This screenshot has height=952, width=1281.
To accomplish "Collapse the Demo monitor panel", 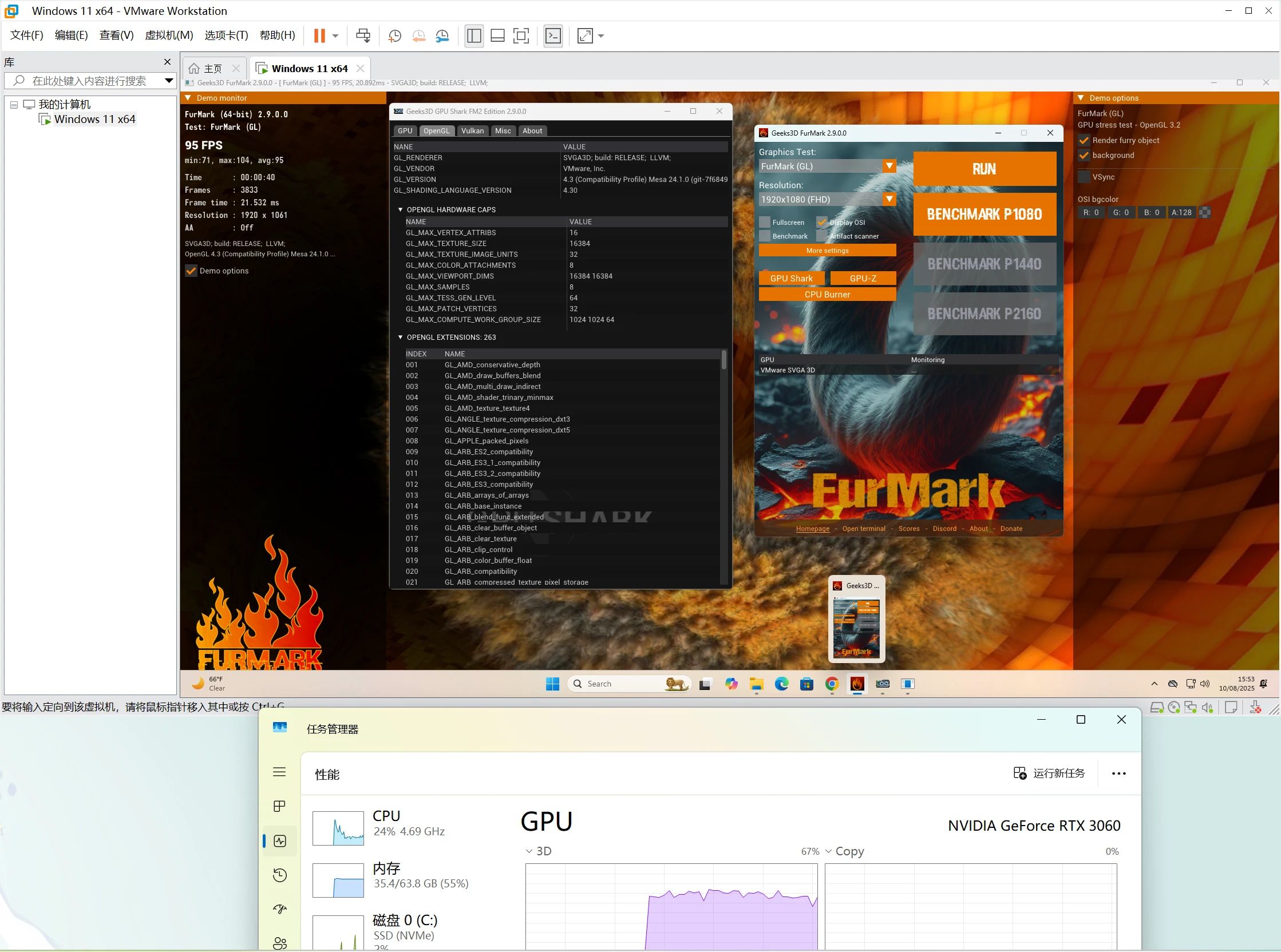I will click(187, 98).
